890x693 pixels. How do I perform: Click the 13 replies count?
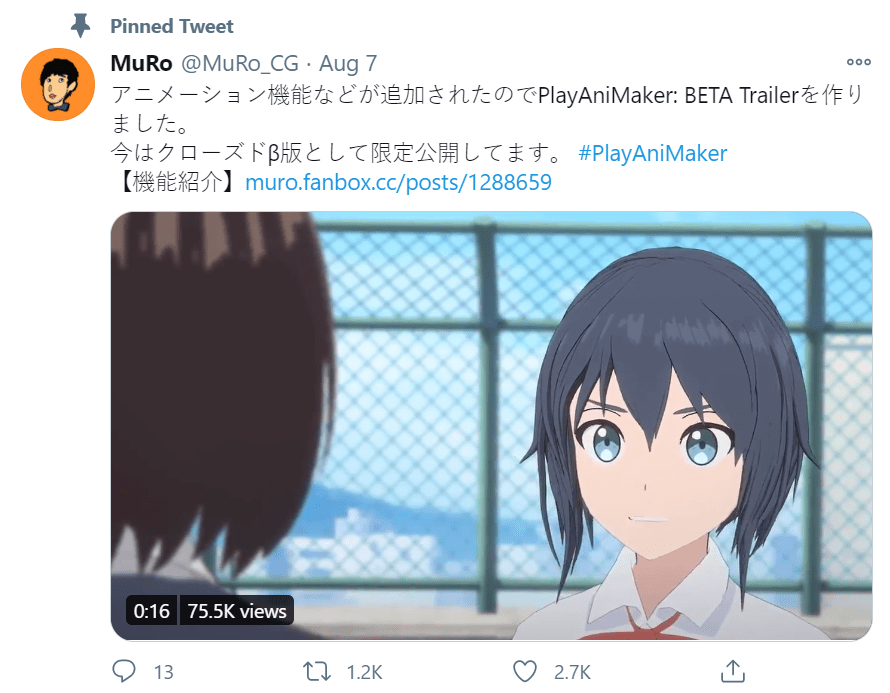click(163, 673)
